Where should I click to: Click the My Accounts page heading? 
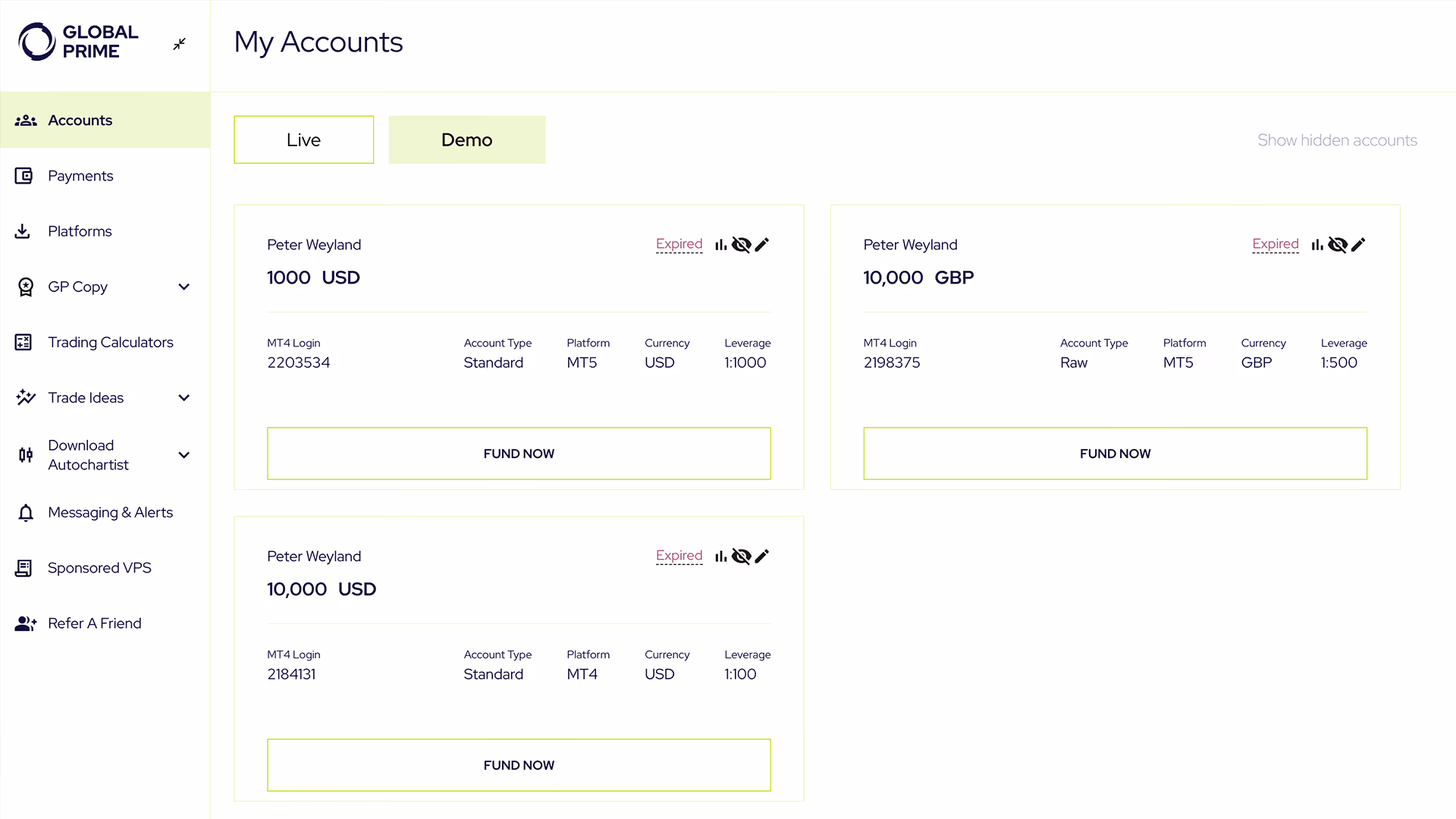tap(318, 42)
